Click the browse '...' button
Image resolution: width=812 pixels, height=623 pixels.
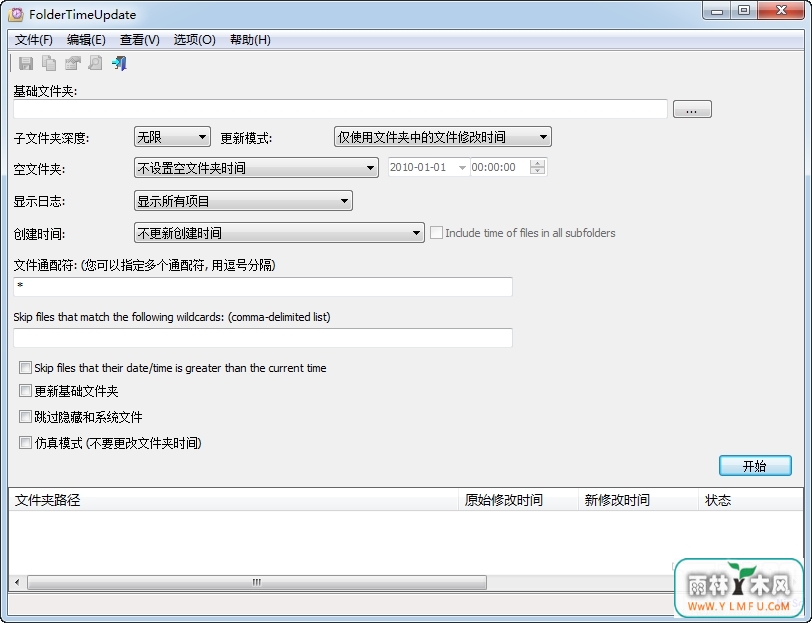[692, 109]
